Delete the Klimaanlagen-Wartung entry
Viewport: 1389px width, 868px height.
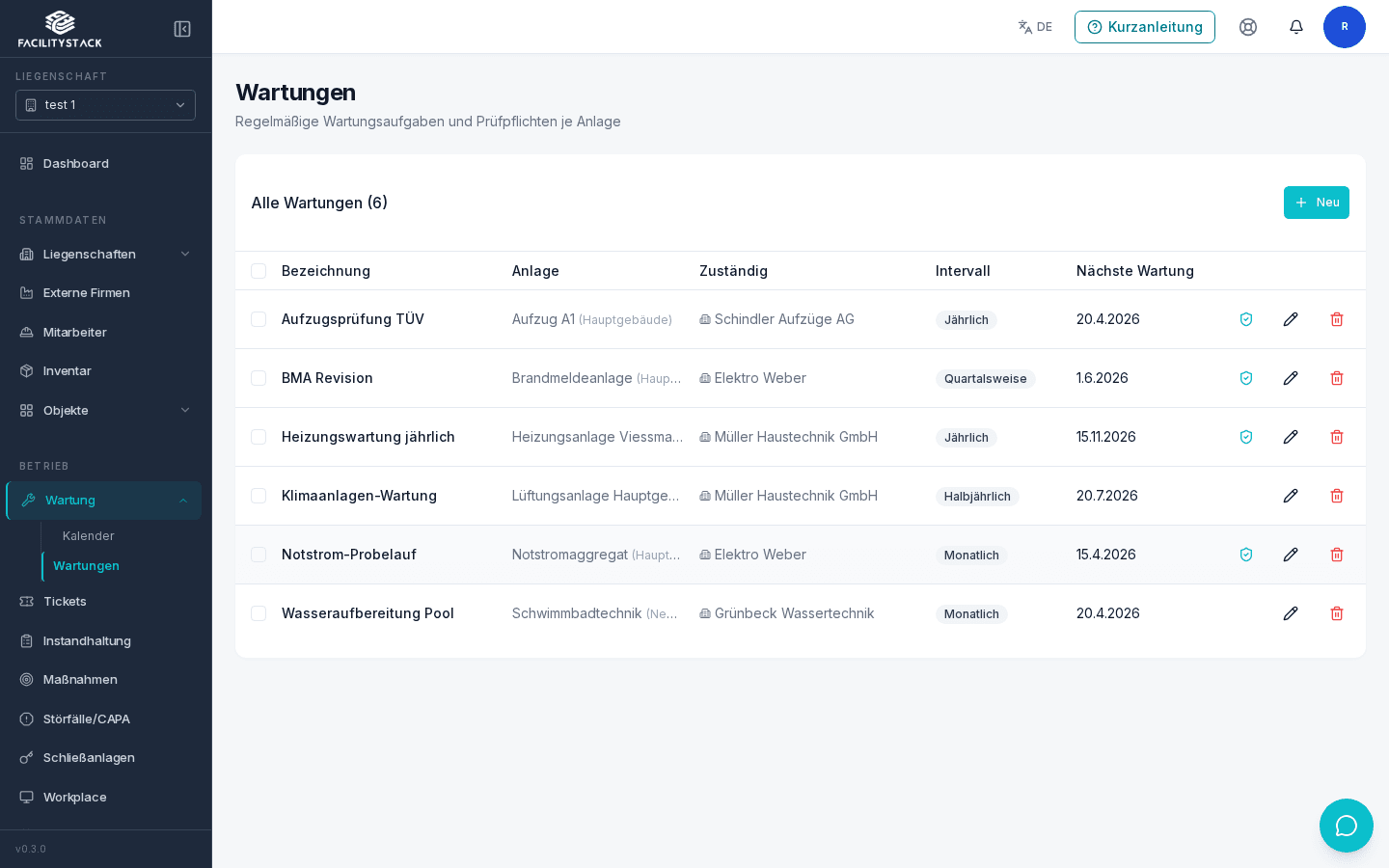click(1337, 496)
